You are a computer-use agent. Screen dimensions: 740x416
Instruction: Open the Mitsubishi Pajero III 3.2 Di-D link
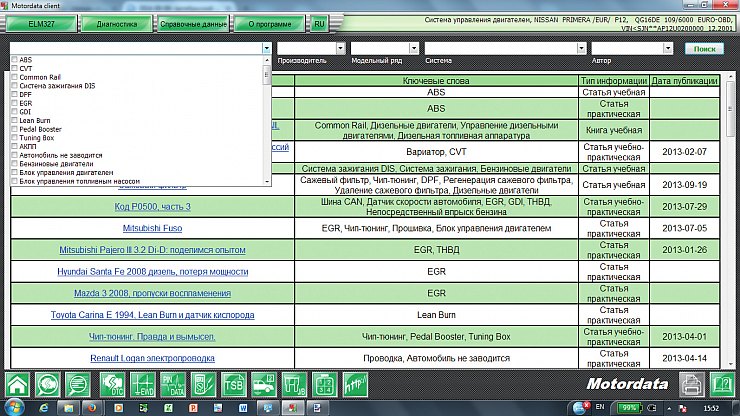point(152,250)
